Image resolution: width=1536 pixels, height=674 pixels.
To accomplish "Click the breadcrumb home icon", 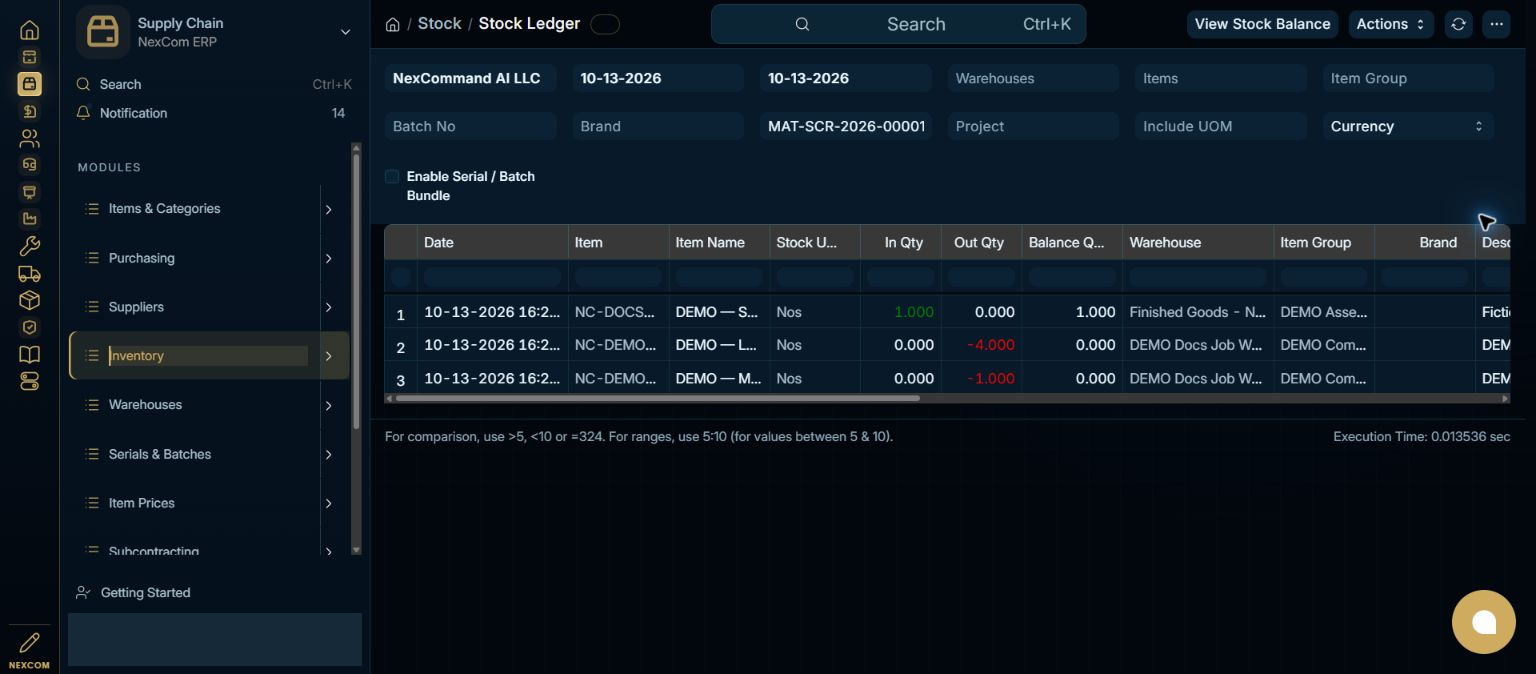I will (x=393, y=24).
